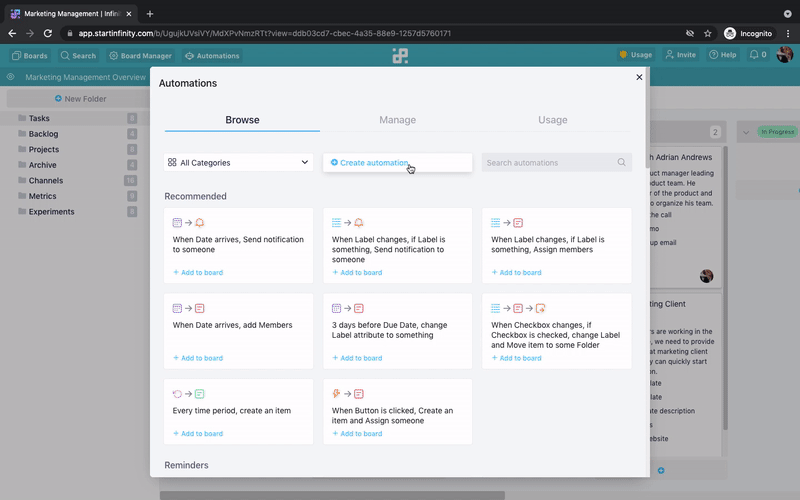Bookmark this page with star icon
Viewport: 800px width, 500px height.
pyautogui.click(x=708, y=33)
